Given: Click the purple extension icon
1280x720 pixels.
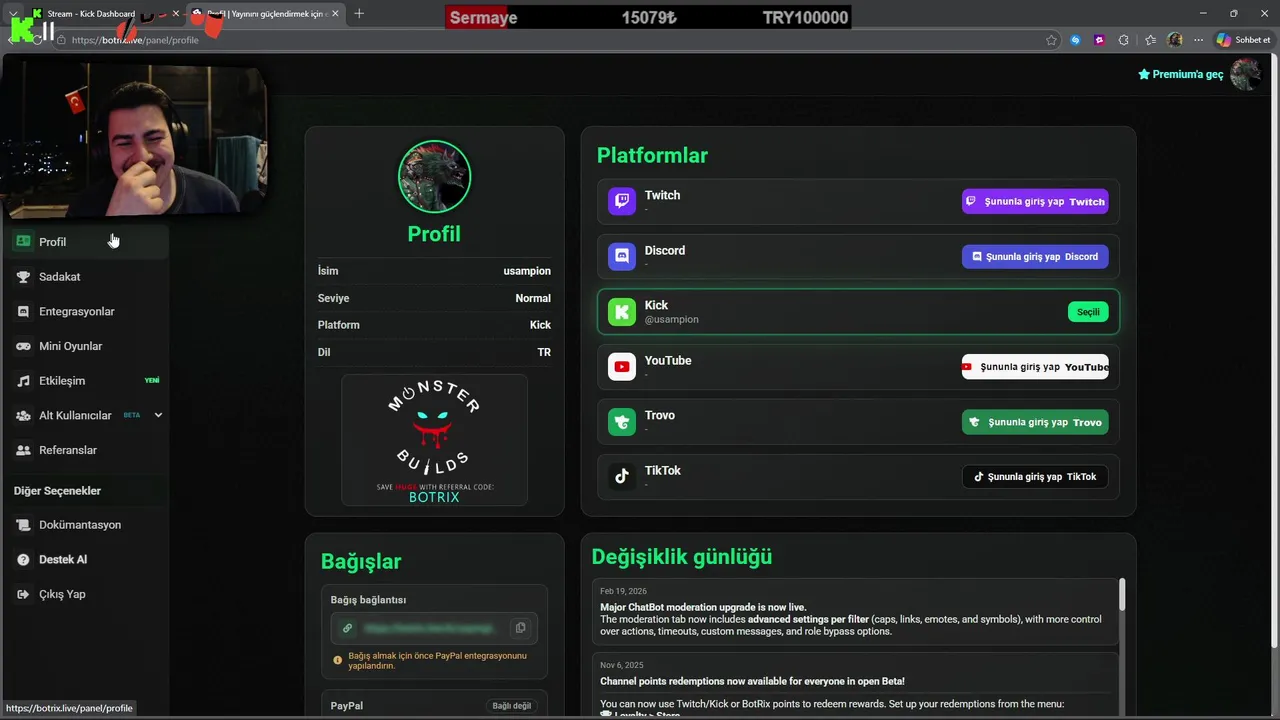Looking at the screenshot, I should 1100,40.
